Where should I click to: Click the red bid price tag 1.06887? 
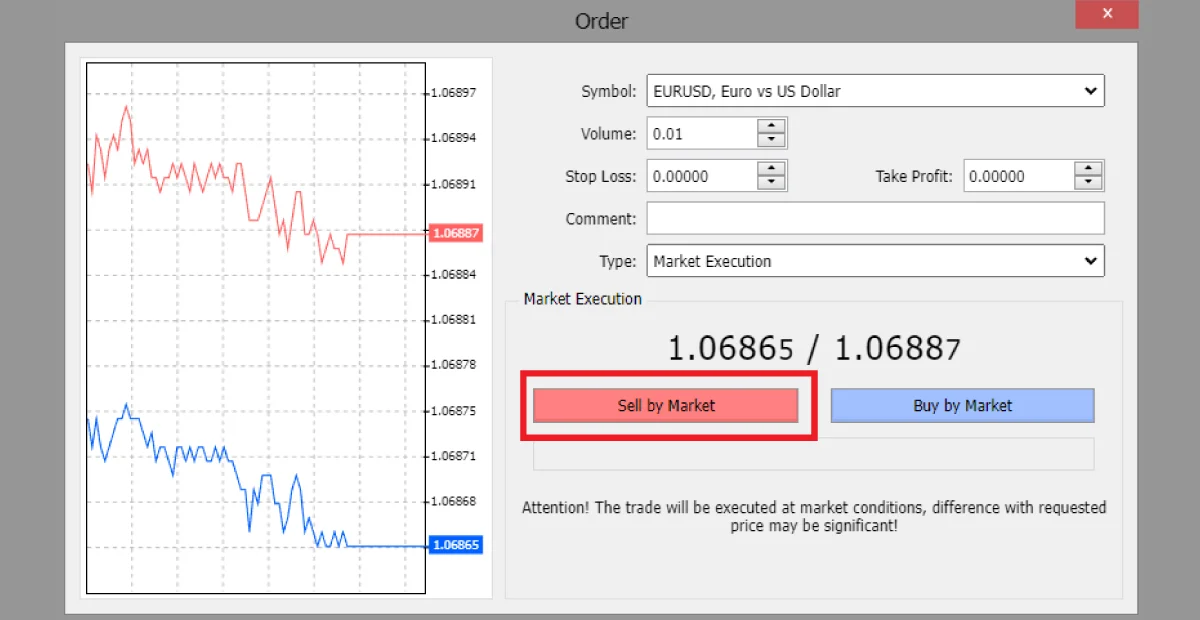pos(455,233)
